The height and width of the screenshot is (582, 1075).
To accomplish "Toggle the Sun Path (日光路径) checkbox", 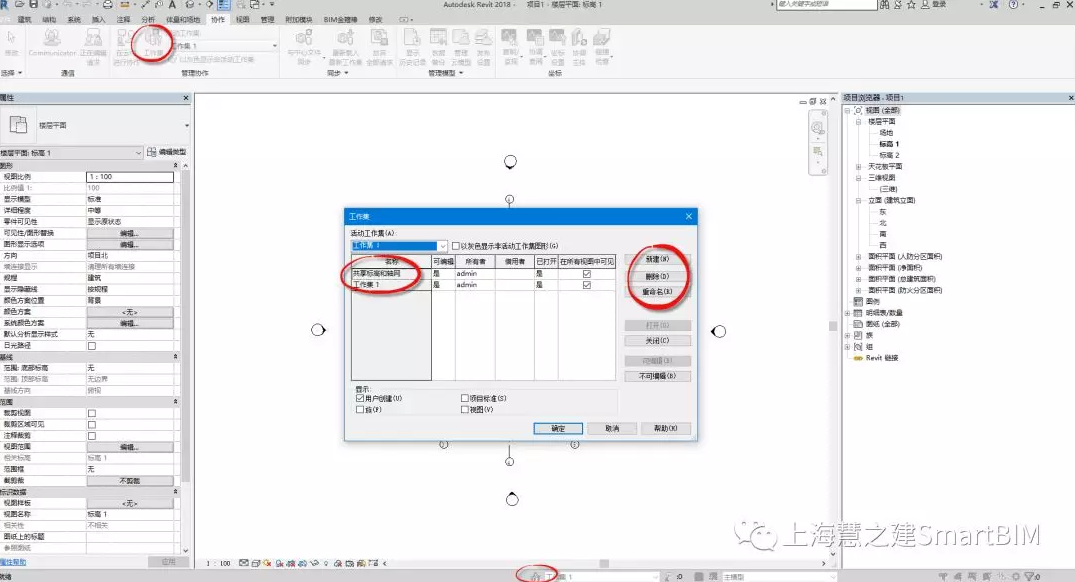I will [x=92, y=346].
